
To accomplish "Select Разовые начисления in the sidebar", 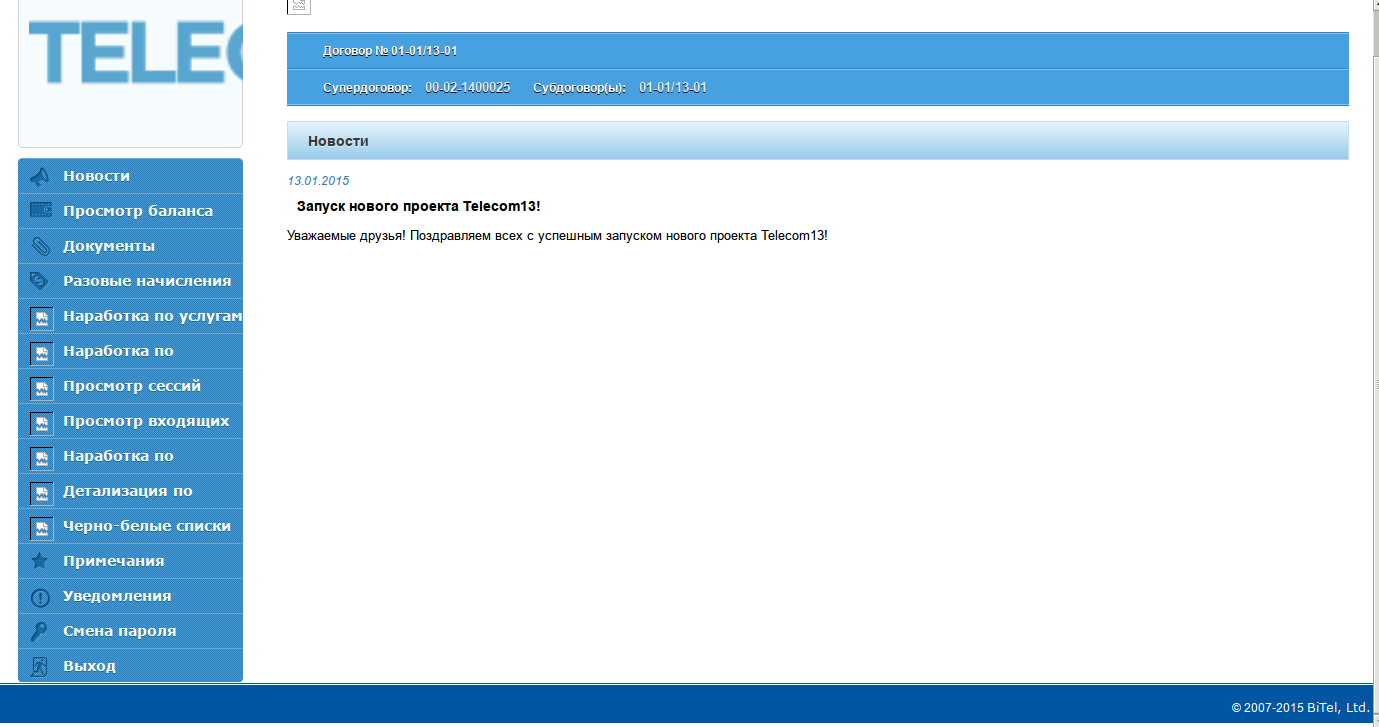I will click(x=130, y=281).
